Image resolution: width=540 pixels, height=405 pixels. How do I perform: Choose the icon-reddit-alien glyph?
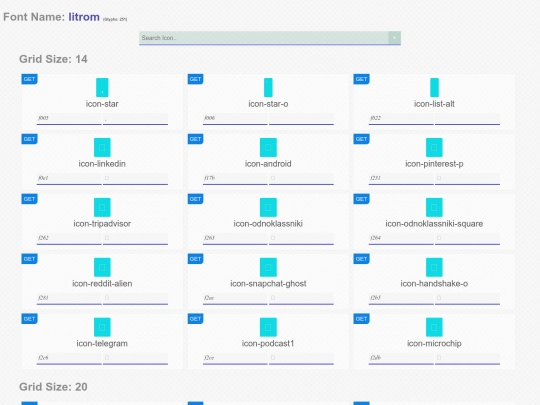(x=102, y=267)
